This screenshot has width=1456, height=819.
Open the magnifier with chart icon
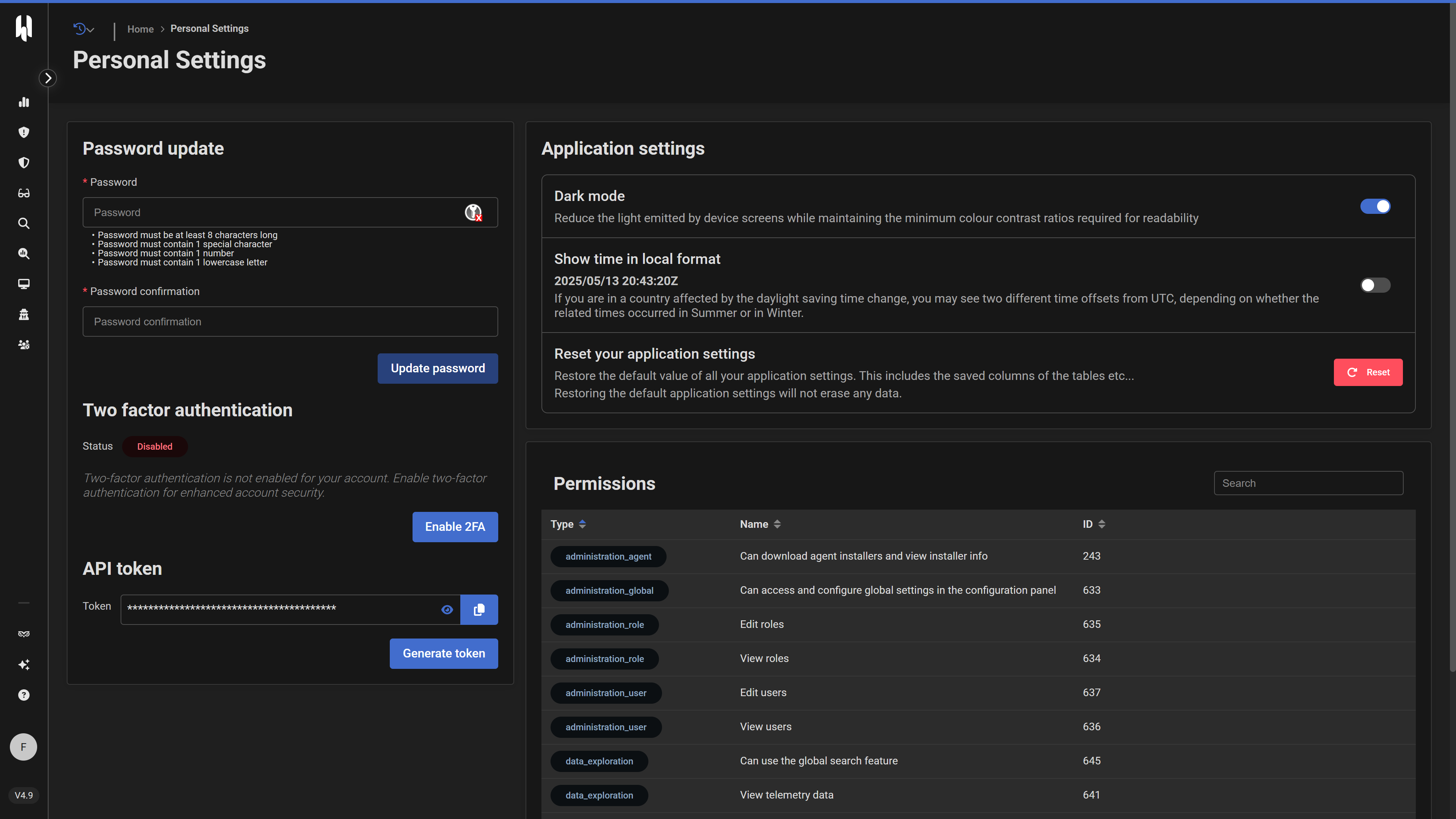(24, 254)
